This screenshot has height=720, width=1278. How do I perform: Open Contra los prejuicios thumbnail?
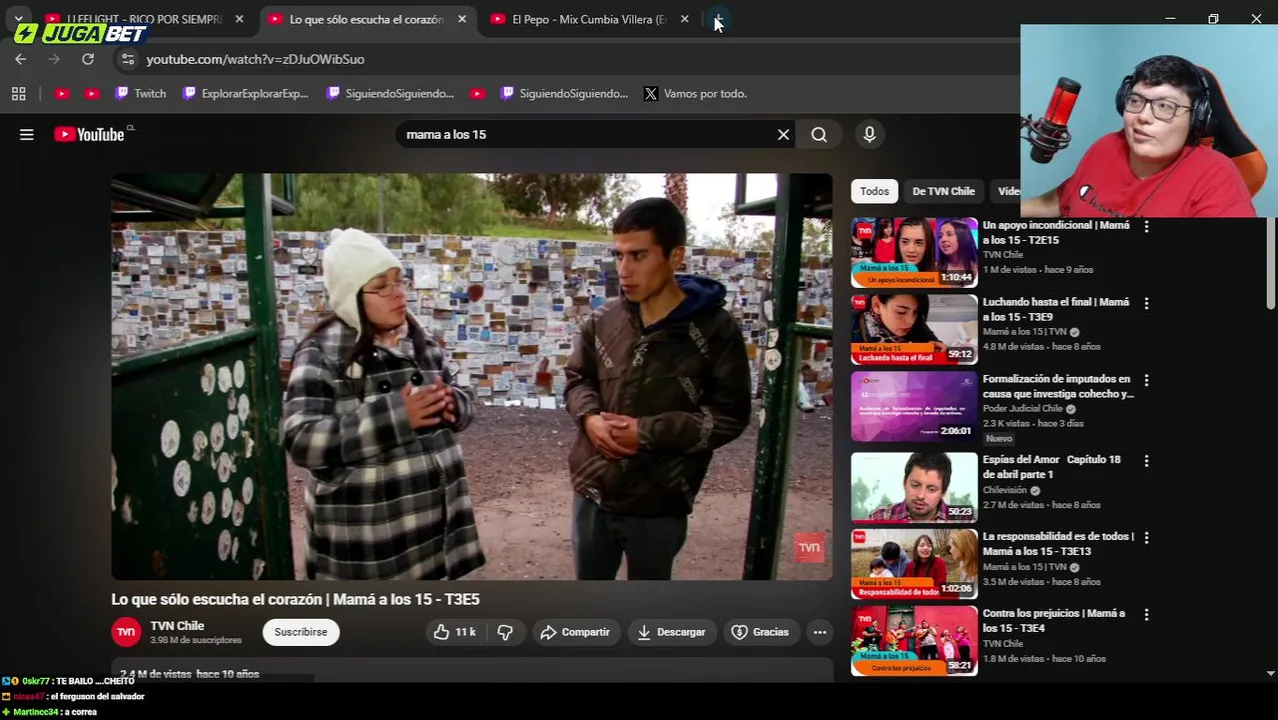(914, 641)
